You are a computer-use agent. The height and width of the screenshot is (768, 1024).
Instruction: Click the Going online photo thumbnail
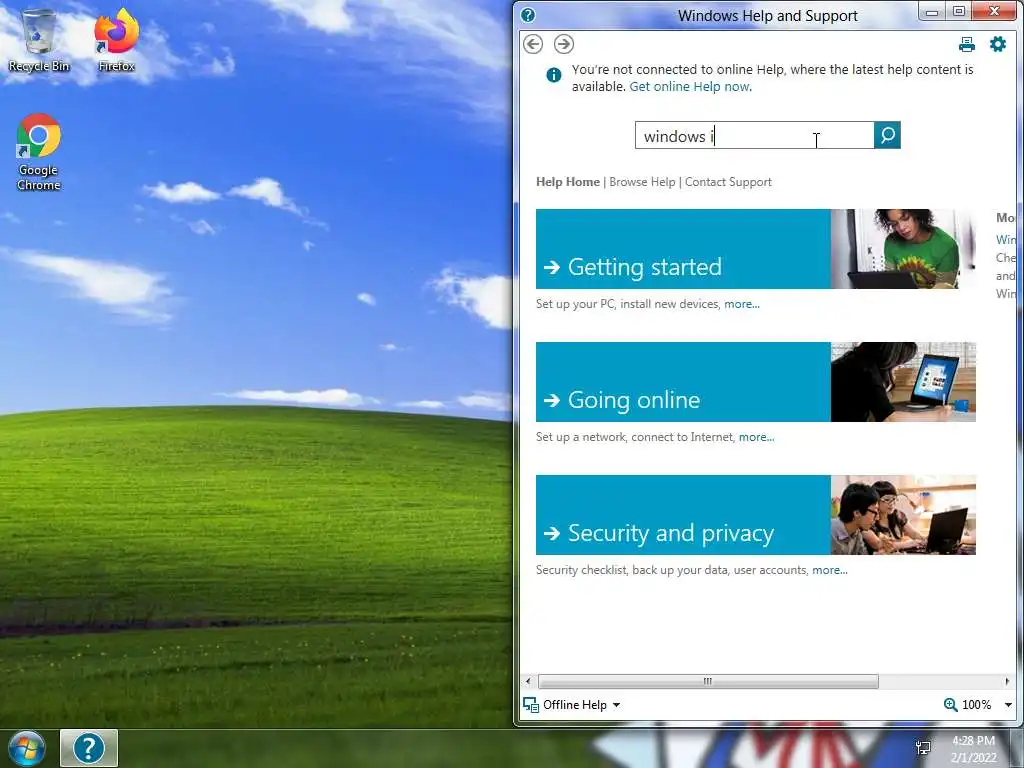(903, 382)
